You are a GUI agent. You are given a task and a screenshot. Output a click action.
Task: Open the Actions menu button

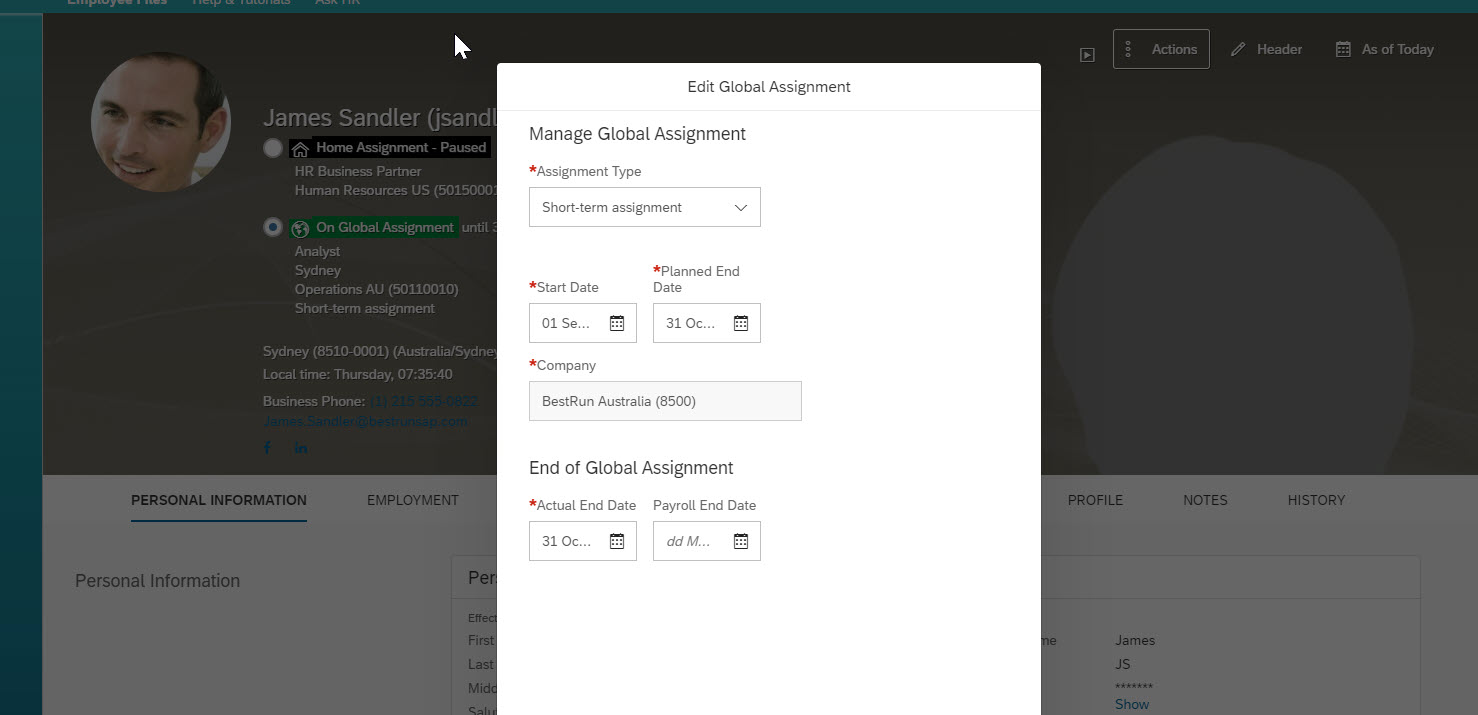pos(1161,49)
